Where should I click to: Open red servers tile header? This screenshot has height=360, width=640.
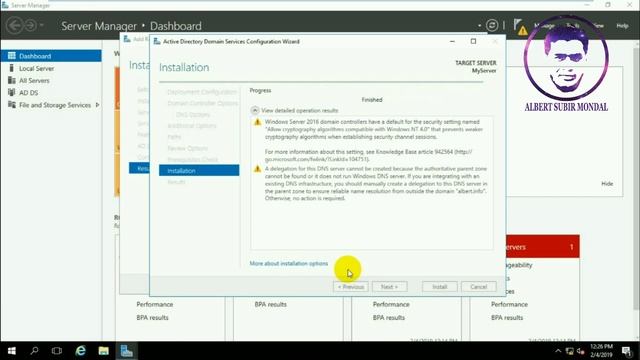(542, 247)
